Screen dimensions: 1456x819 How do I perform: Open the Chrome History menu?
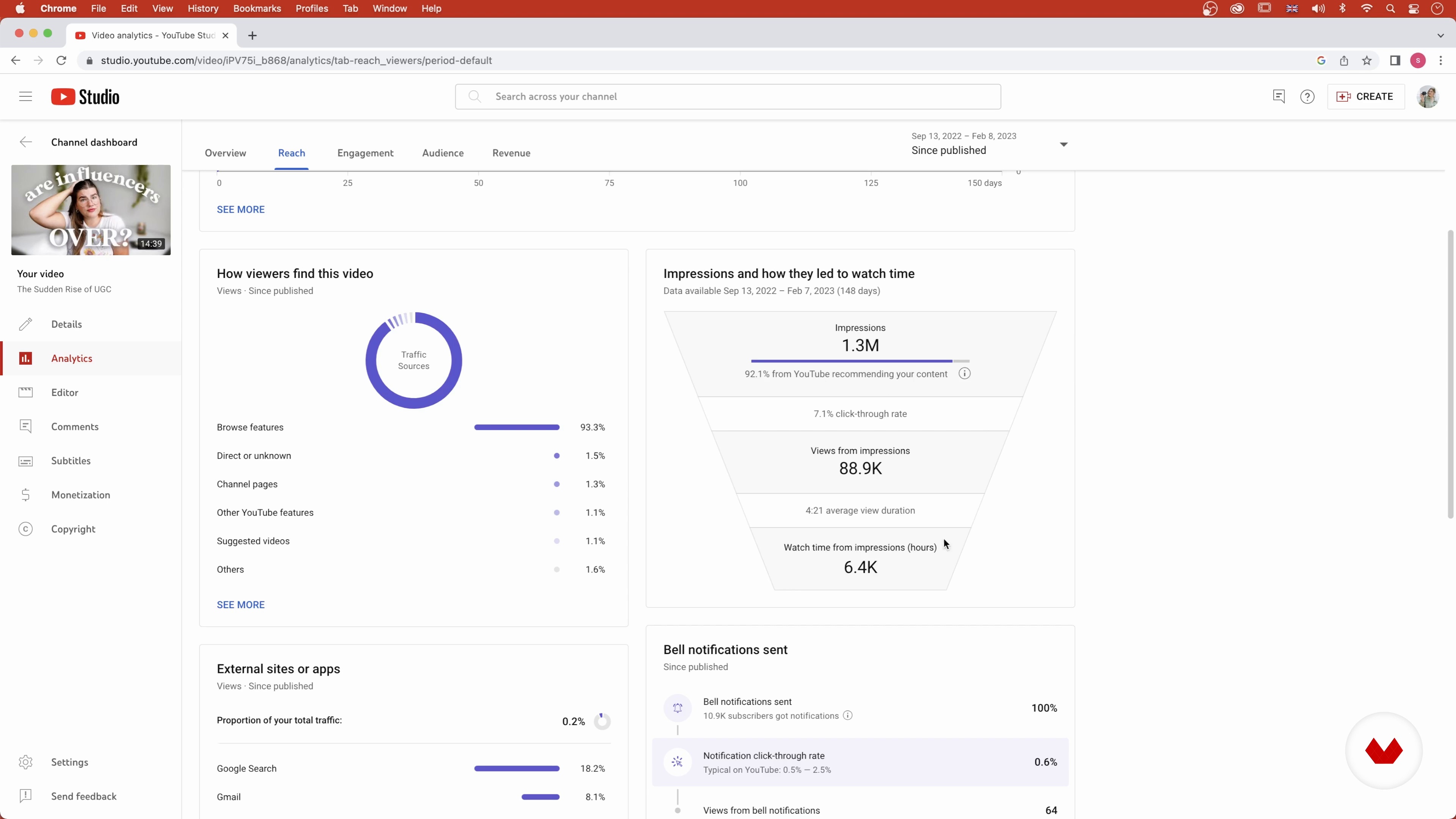tap(202, 8)
